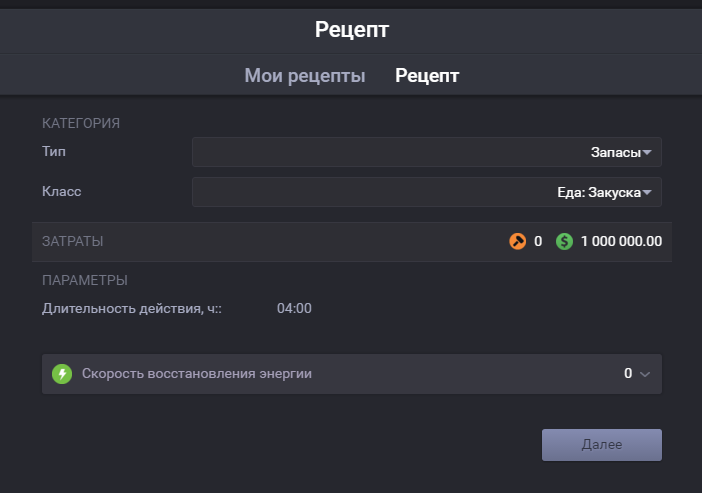The image size is (702, 493).
Task: Click the Тип field label
Action: 54,151
